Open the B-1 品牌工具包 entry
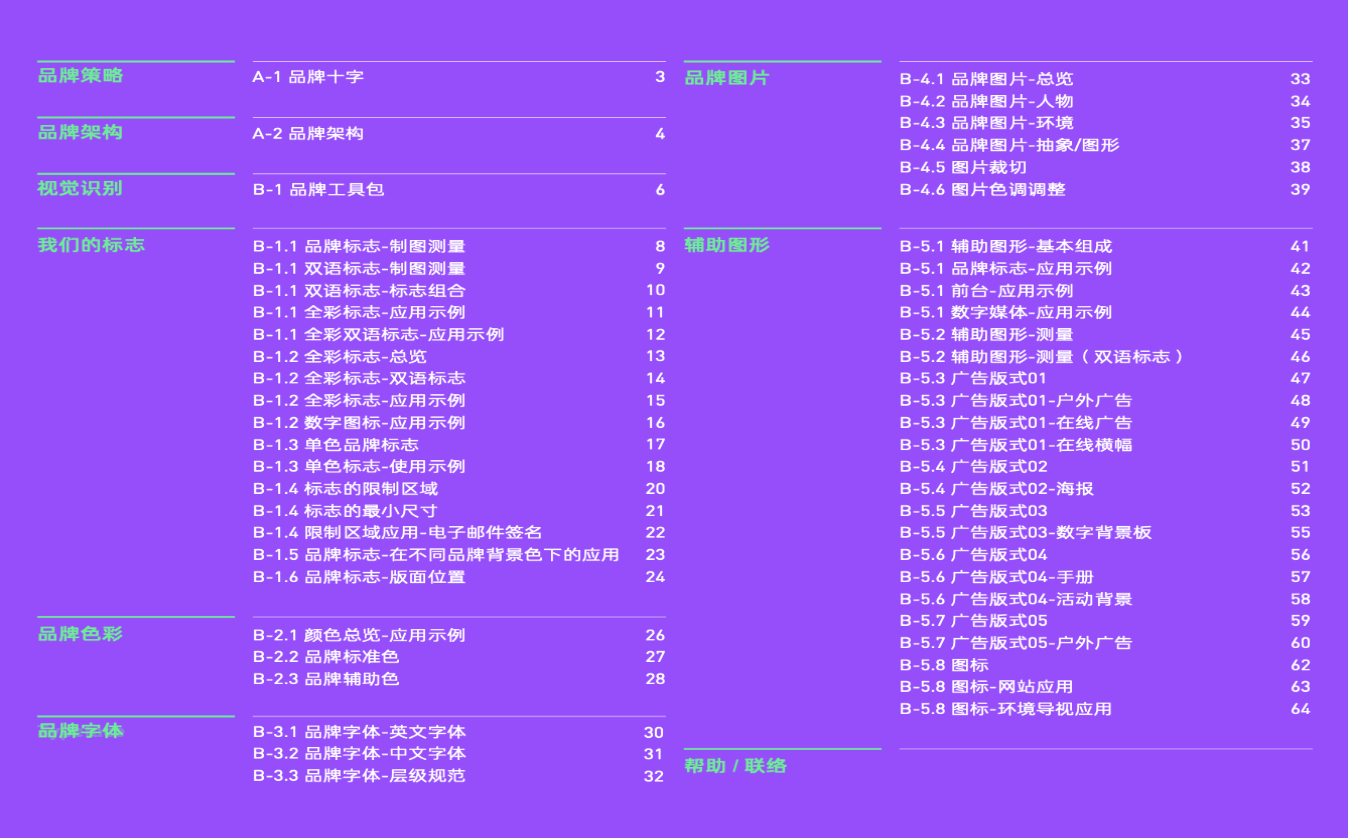 (x=318, y=190)
